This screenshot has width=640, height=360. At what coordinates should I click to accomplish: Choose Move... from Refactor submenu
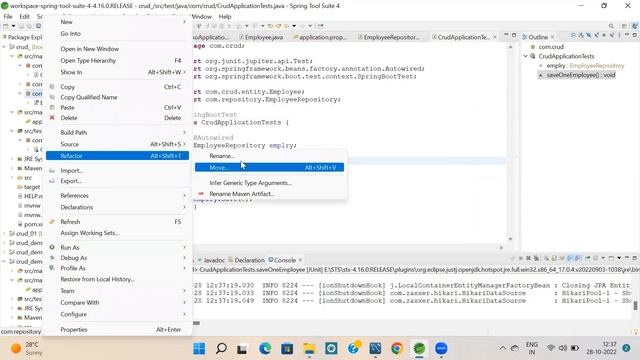click(x=269, y=167)
